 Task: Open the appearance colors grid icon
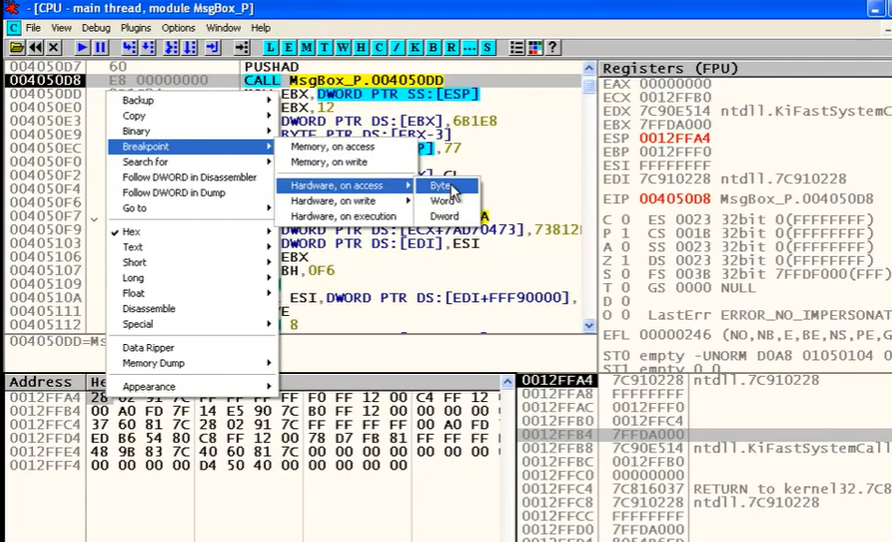[535, 48]
